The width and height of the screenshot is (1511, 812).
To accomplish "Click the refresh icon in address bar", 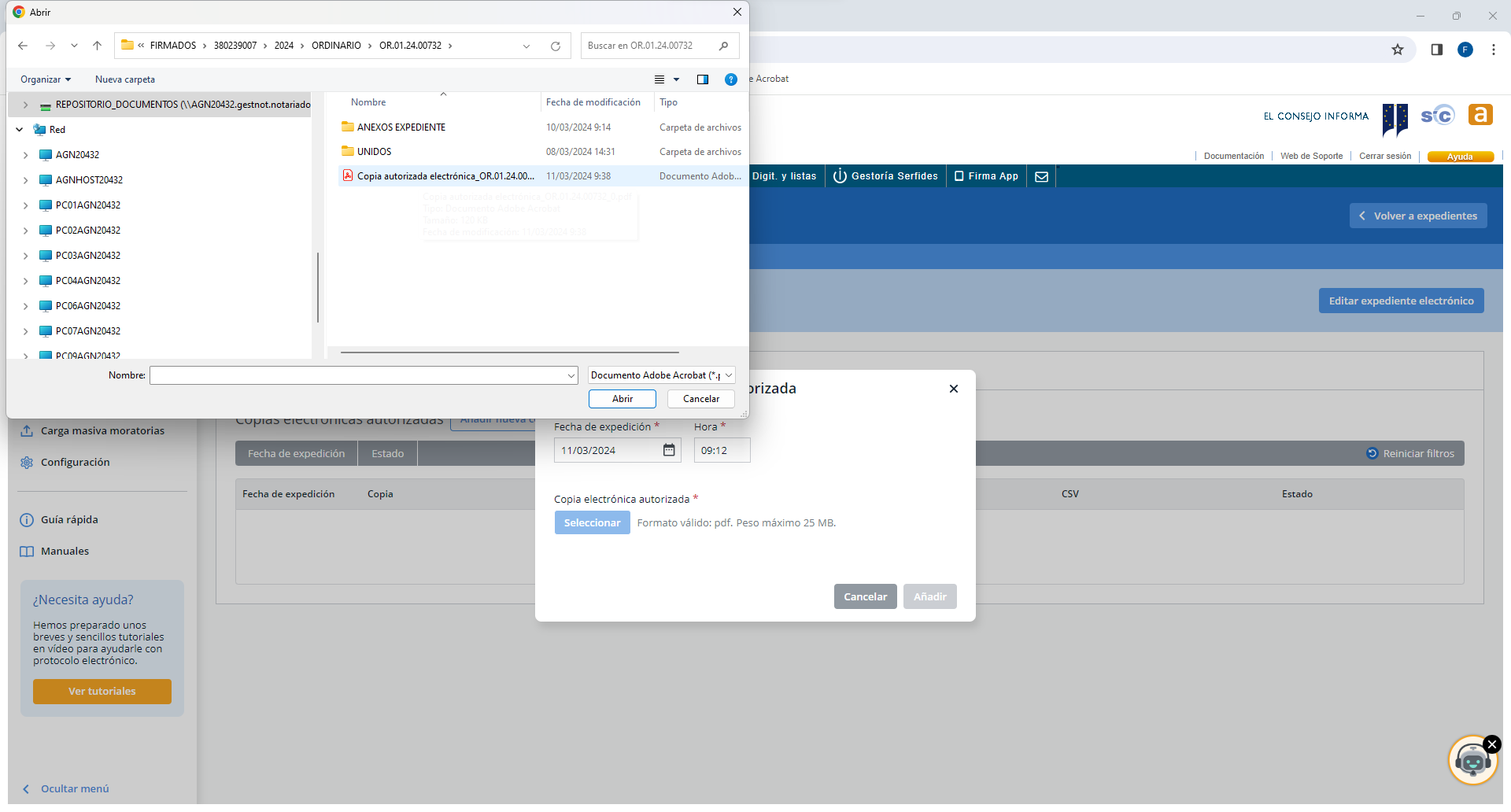I will (556, 46).
